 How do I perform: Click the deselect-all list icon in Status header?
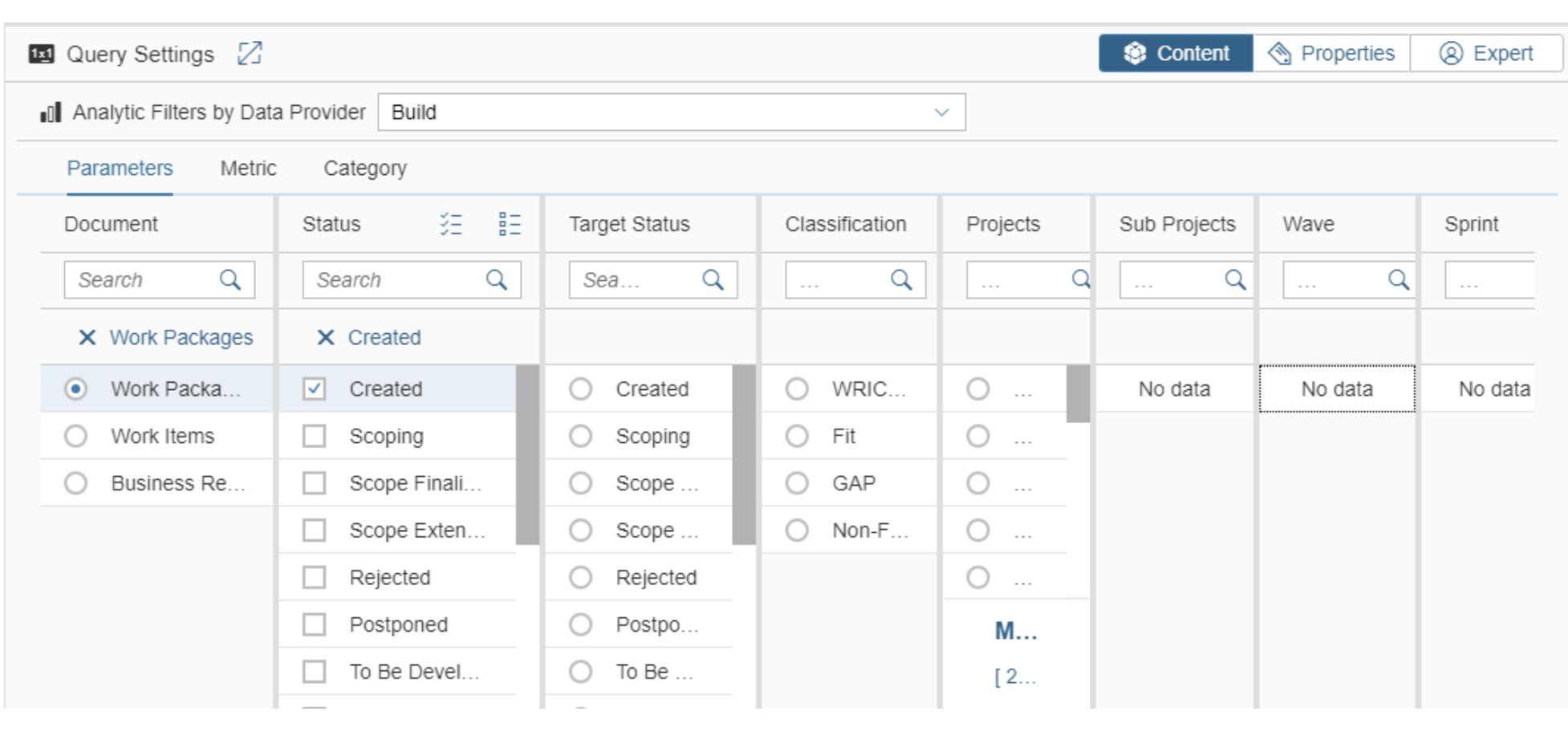510,224
